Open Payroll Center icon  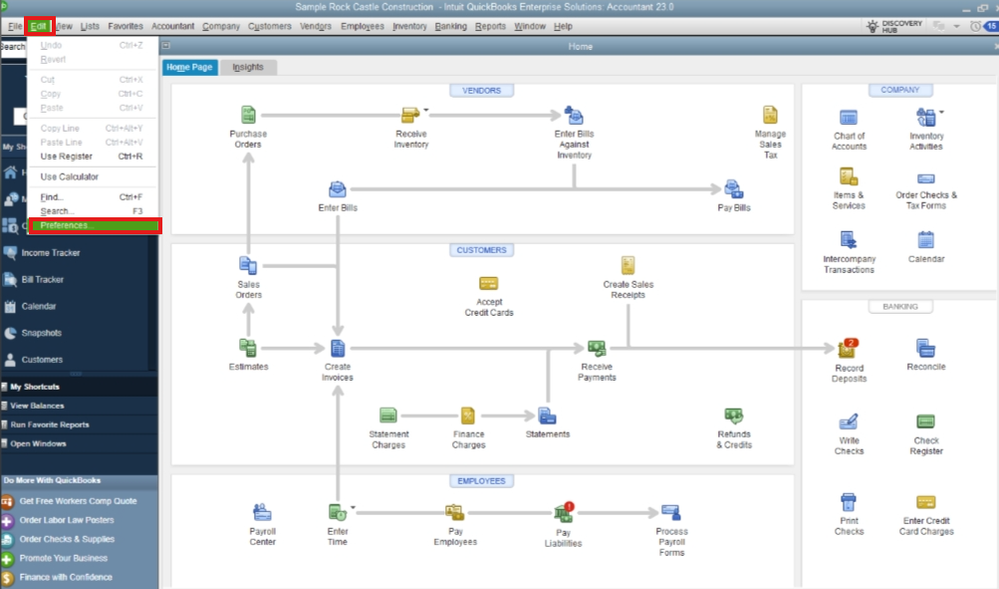(x=262, y=513)
